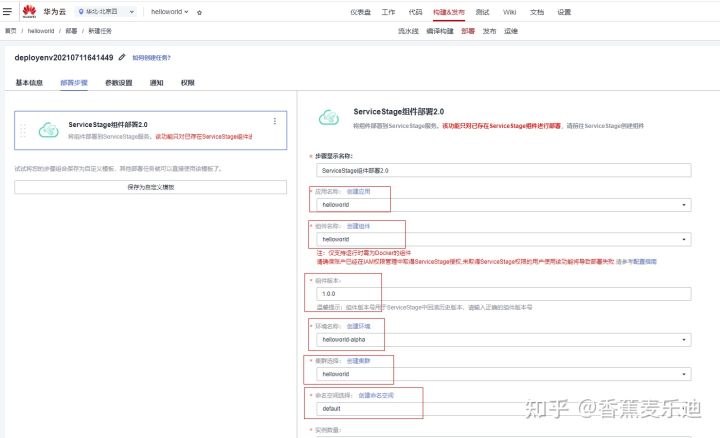Go to the 发布 sub-menu
The width and height of the screenshot is (720, 438).
pyautogui.click(x=489, y=31)
